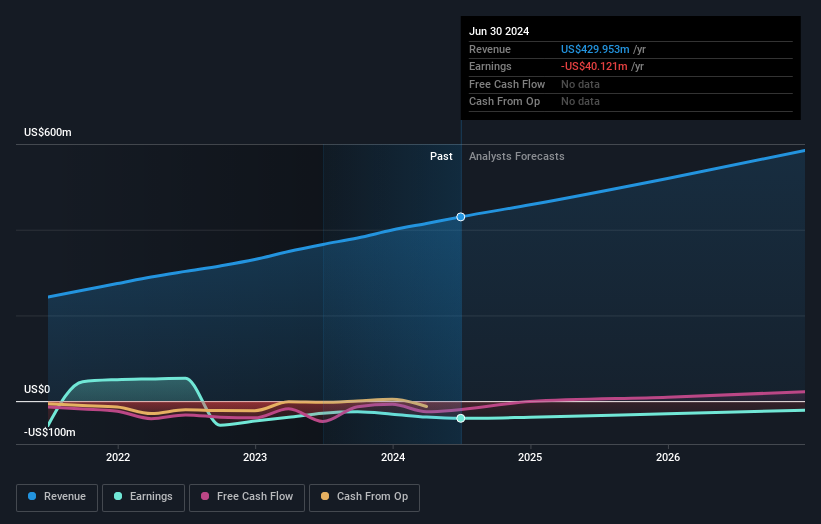The height and width of the screenshot is (524, 821).
Task: Click the Jun 30 2024 tooltip date
Action: (499, 31)
